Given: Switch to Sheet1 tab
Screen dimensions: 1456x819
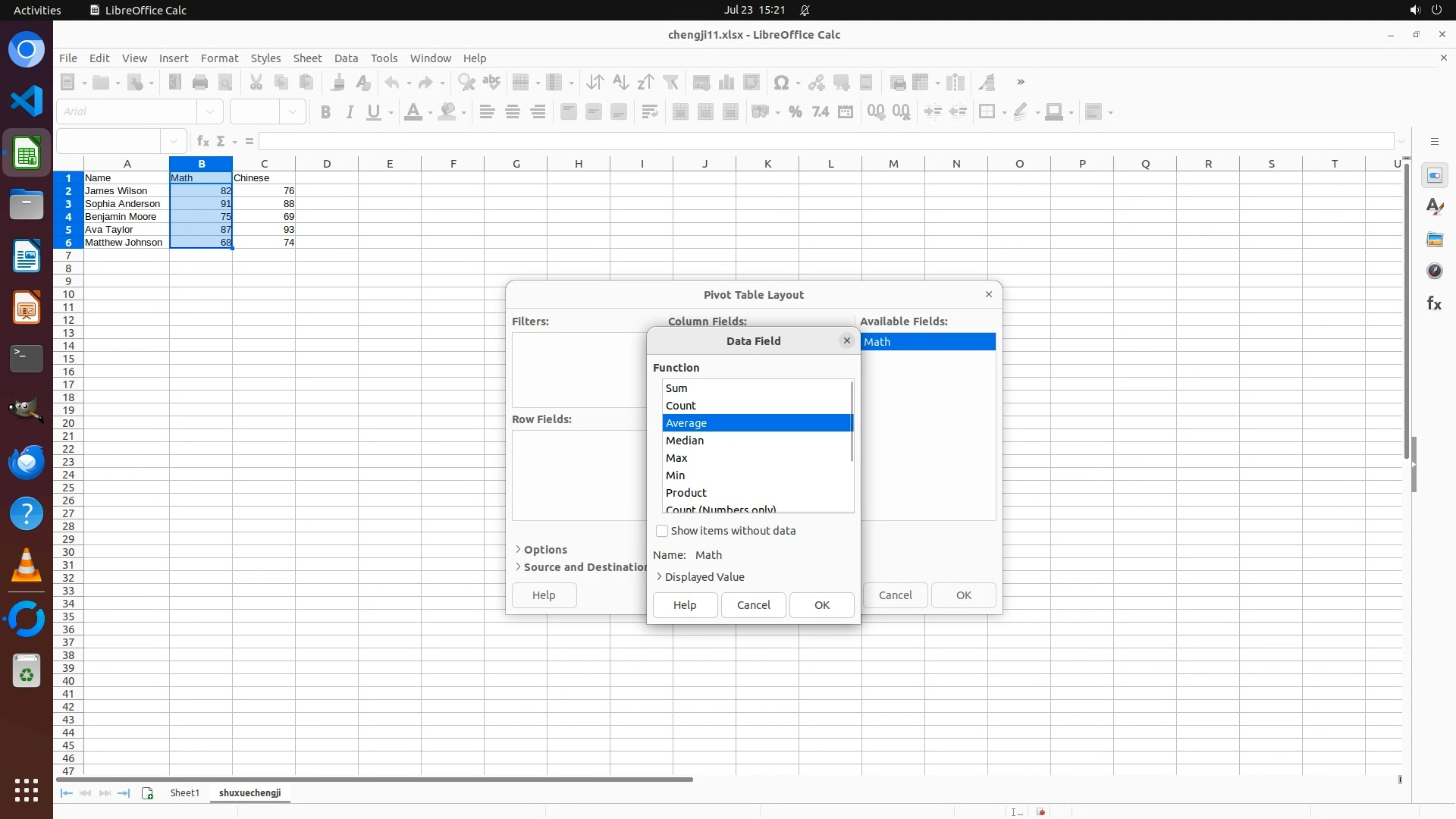Looking at the screenshot, I should pyautogui.click(x=184, y=793).
